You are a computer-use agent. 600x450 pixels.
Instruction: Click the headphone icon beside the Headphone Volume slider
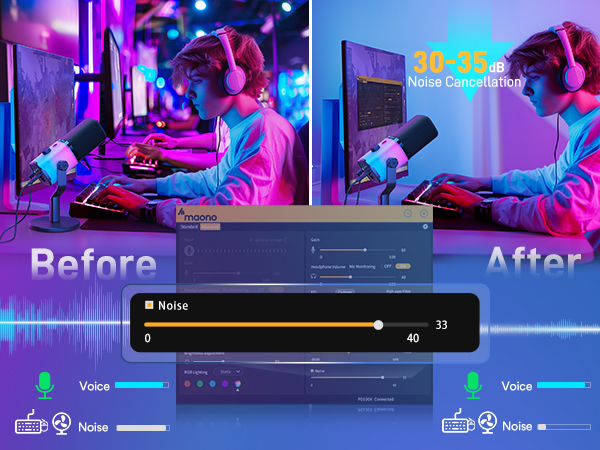pos(313,277)
